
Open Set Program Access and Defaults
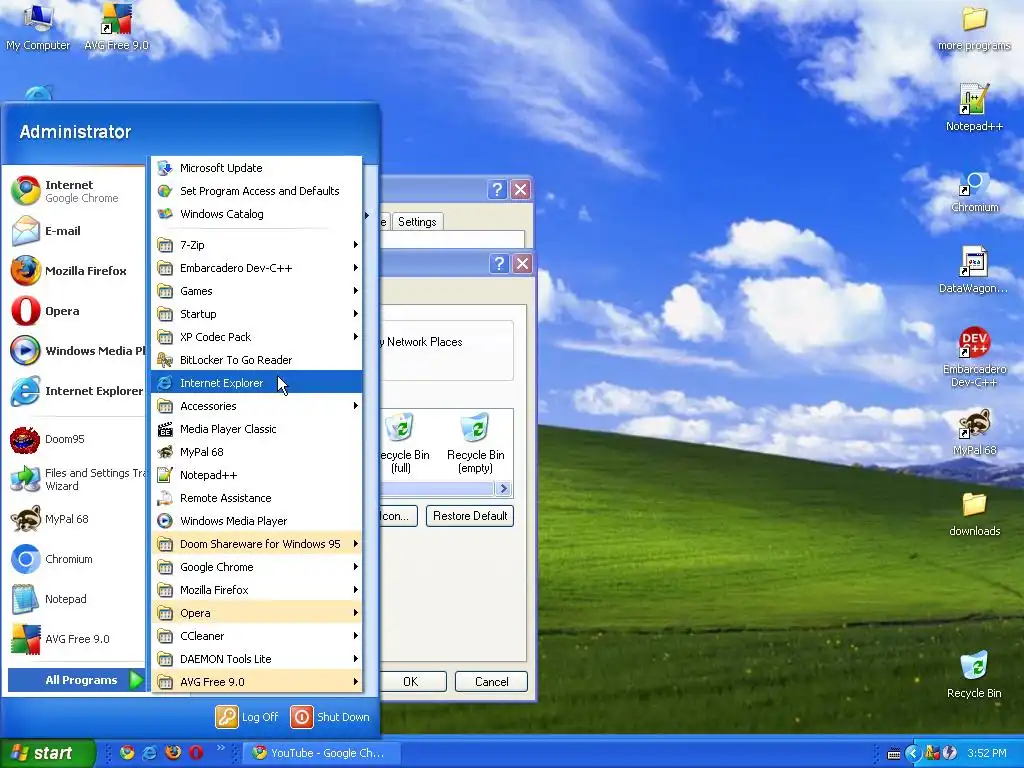click(x=257, y=191)
